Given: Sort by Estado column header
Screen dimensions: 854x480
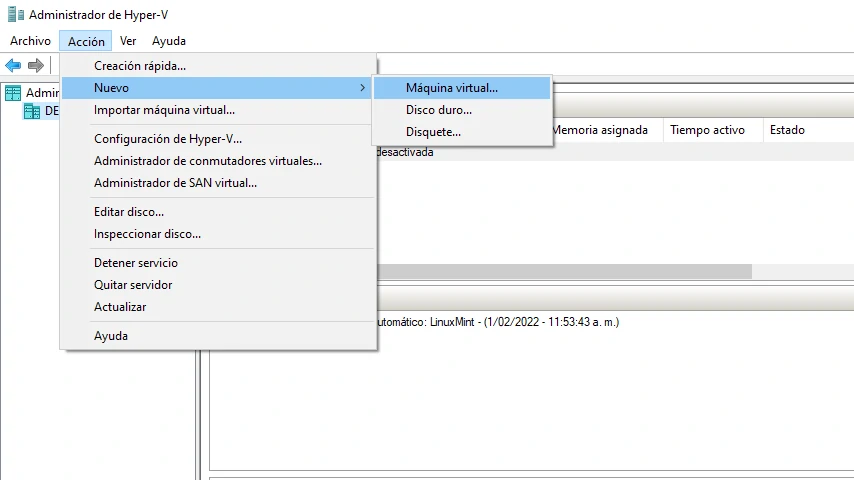Looking at the screenshot, I should point(808,130).
